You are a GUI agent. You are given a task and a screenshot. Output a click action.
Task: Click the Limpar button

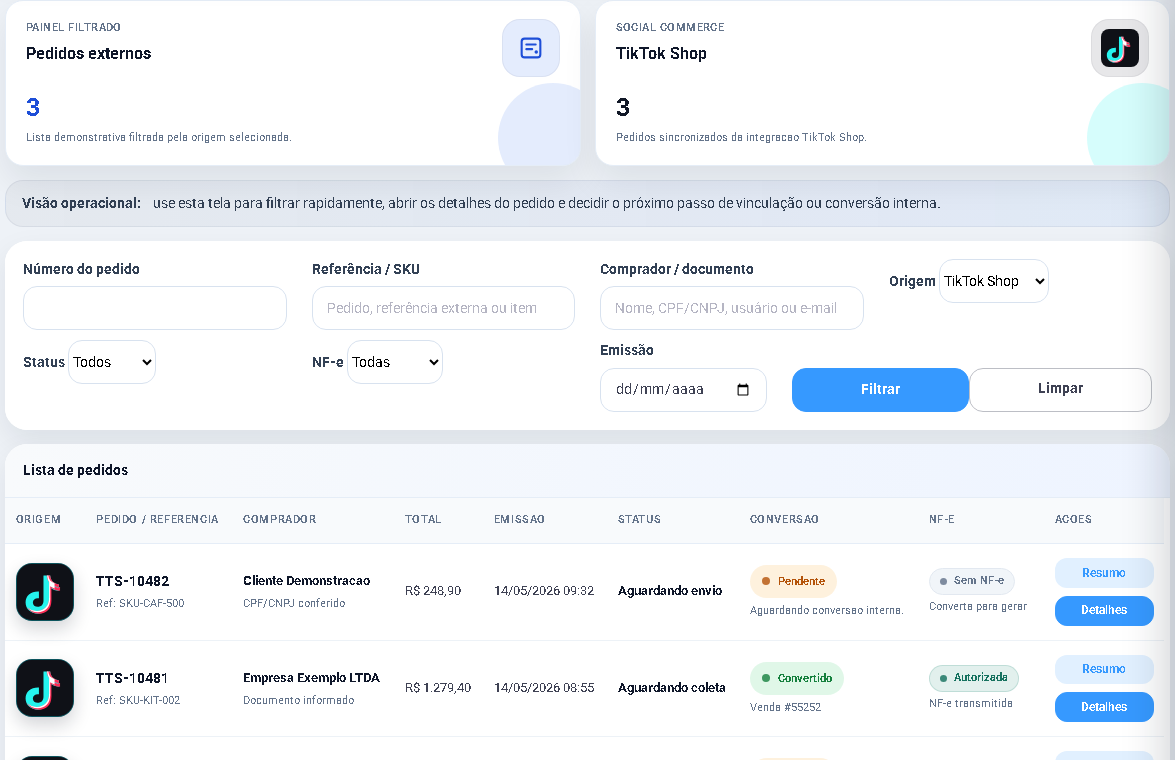[x=1060, y=389]
